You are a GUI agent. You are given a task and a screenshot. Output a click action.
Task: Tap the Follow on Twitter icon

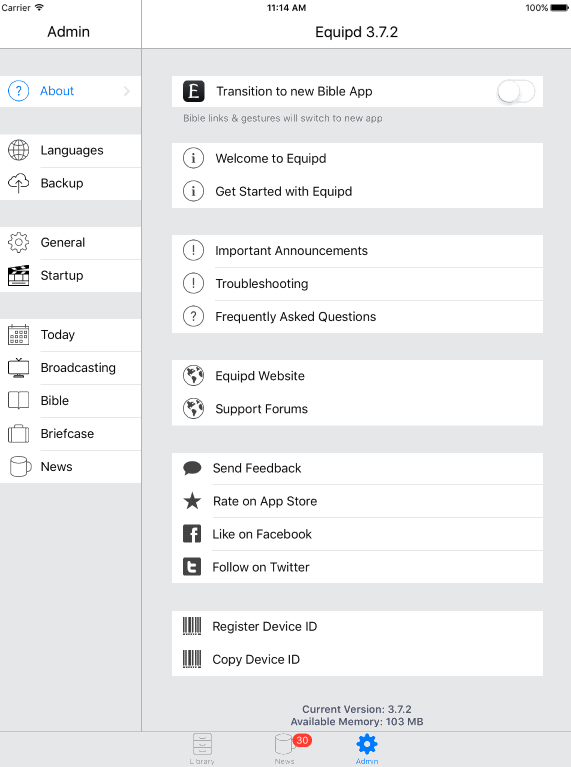click(x=192, y=566)
